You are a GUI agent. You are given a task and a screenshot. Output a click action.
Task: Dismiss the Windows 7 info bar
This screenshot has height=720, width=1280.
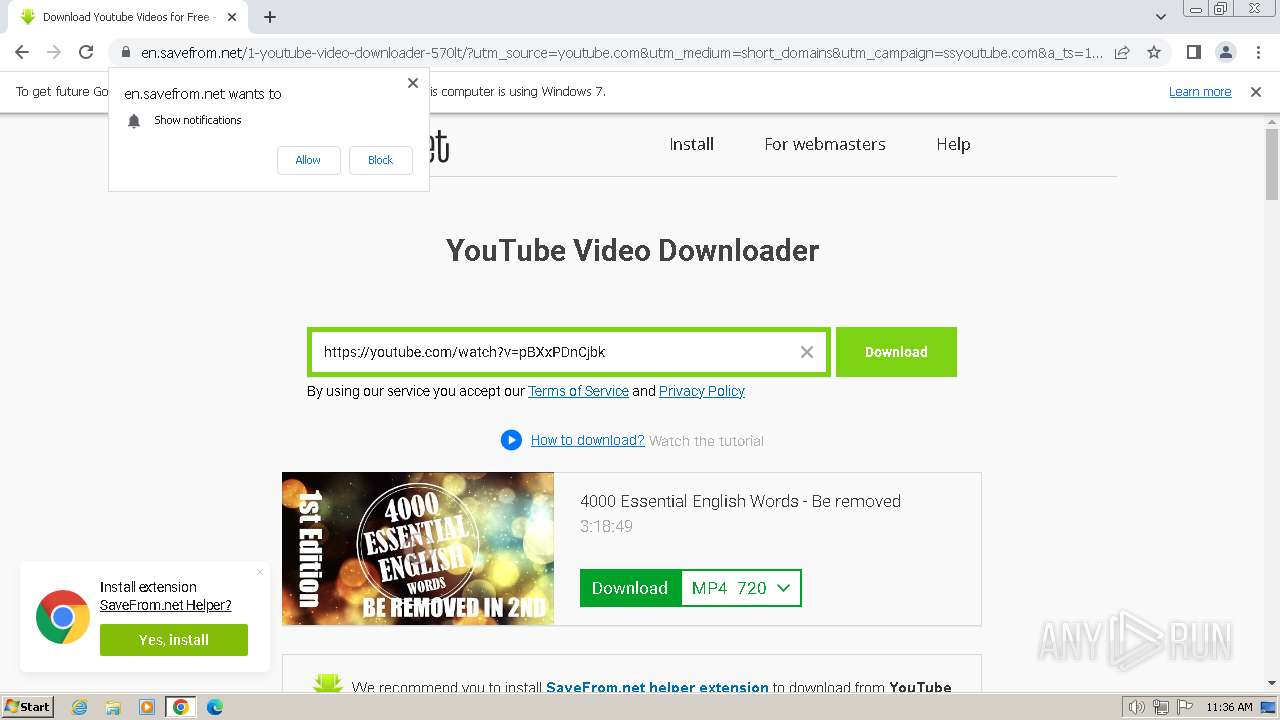[1256, 92]
